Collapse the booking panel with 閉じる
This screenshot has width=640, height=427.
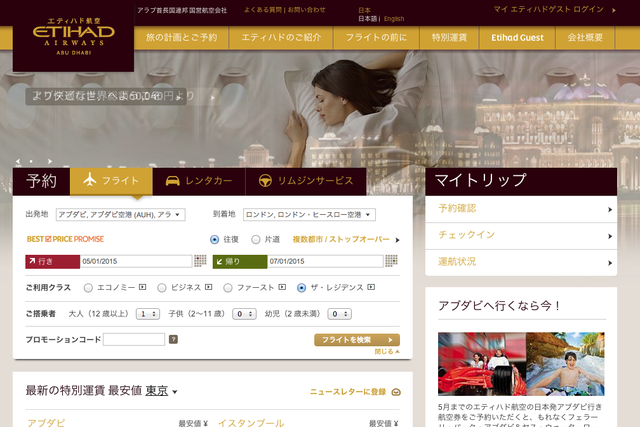click(387, 351)
